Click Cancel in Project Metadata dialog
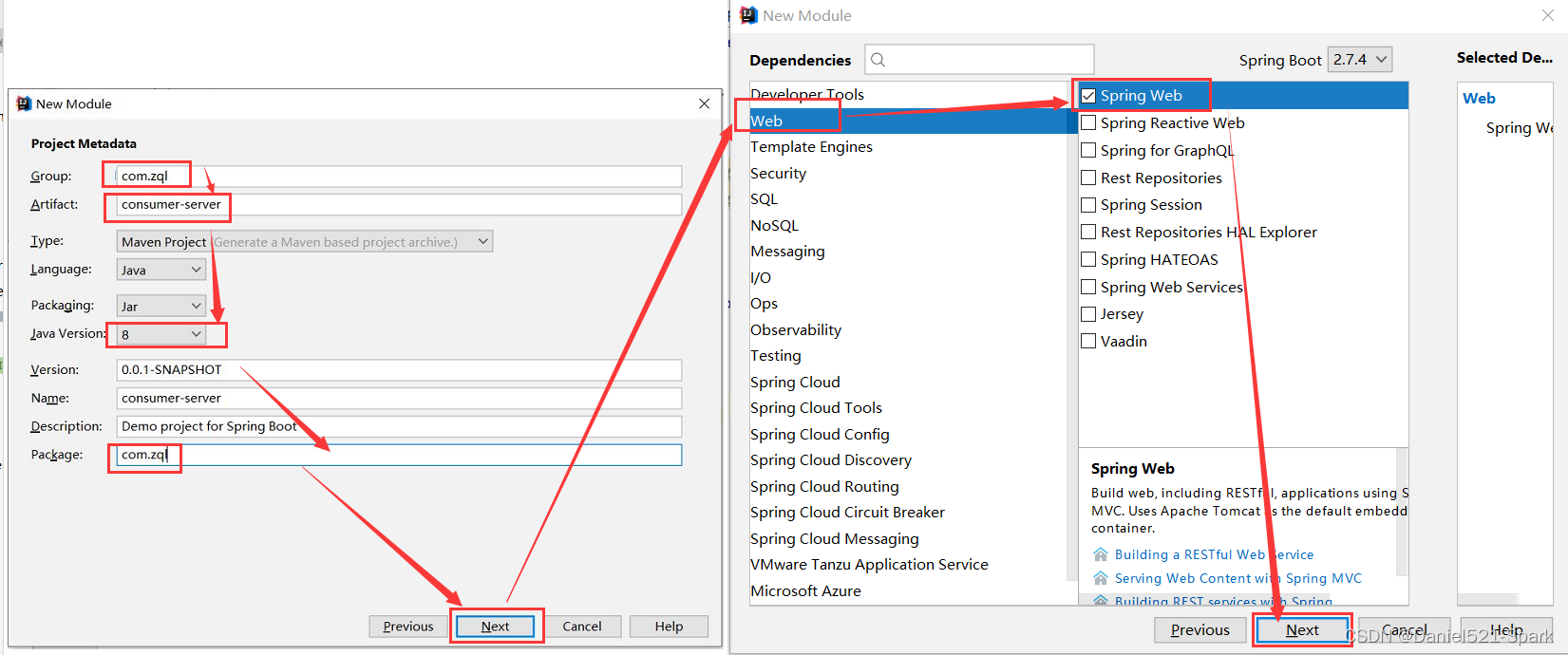The width and height of the screenshot is (1568, 655). [x=582, y=627]
